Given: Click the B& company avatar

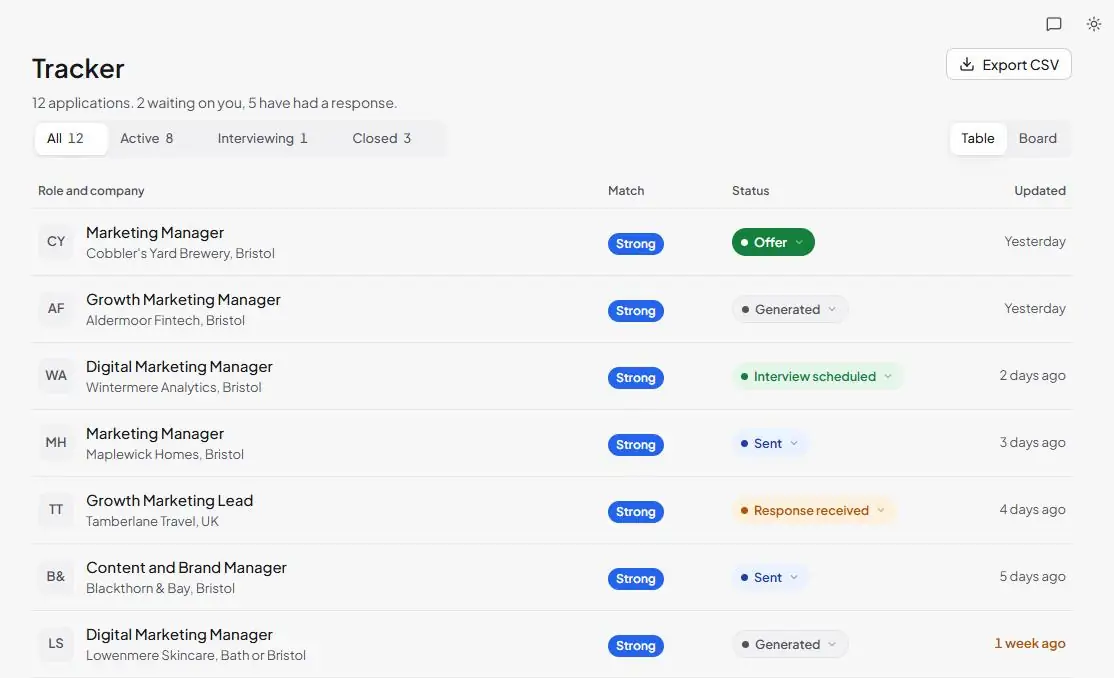Looking at the screenshot, I should click(56, 576).
